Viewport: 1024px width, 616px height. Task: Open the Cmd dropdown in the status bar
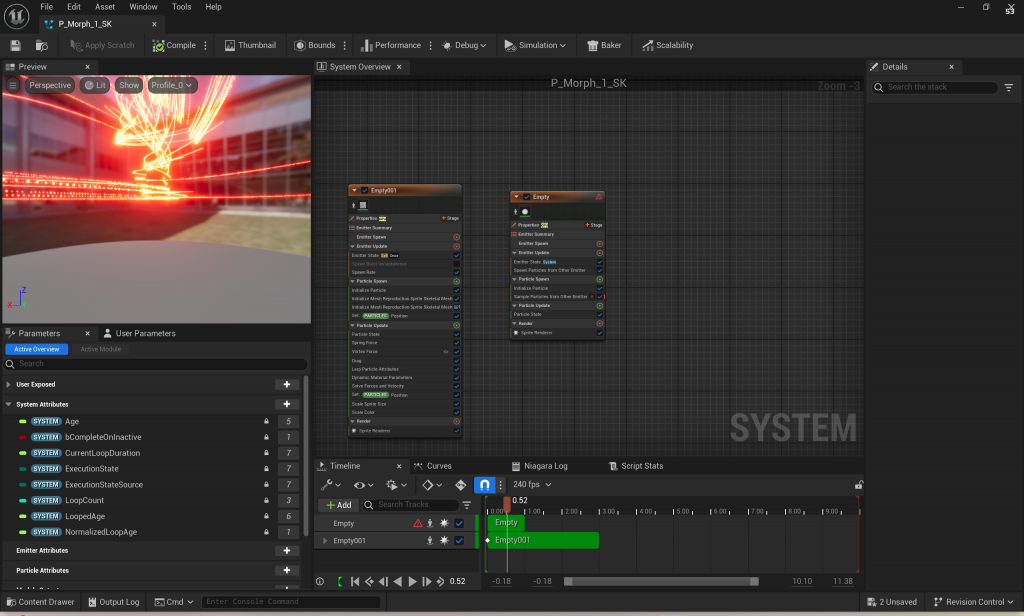coord(174,602)
